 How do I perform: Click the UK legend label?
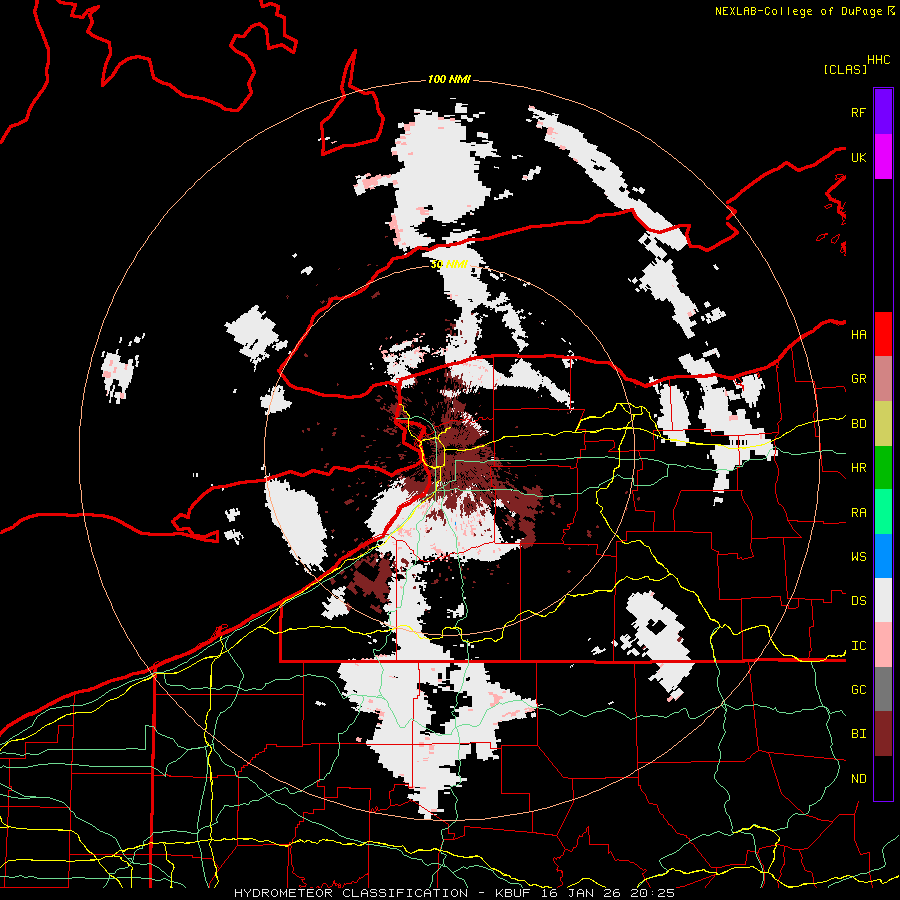[x=859, y=157]
